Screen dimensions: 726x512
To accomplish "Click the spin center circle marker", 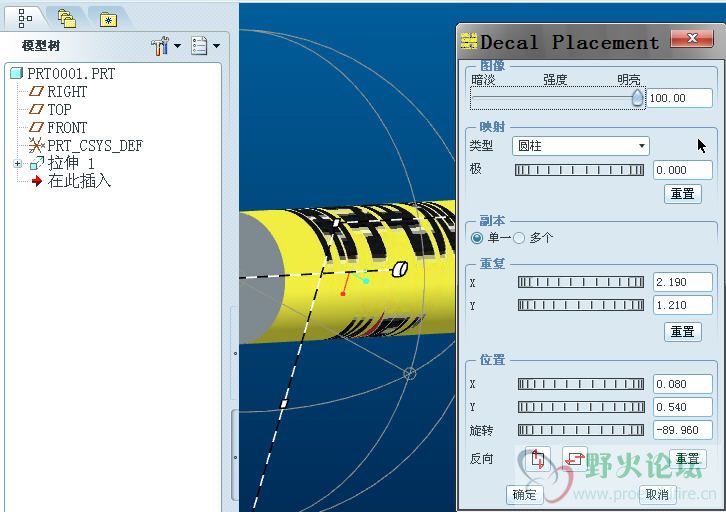I will tap(410, 373).
